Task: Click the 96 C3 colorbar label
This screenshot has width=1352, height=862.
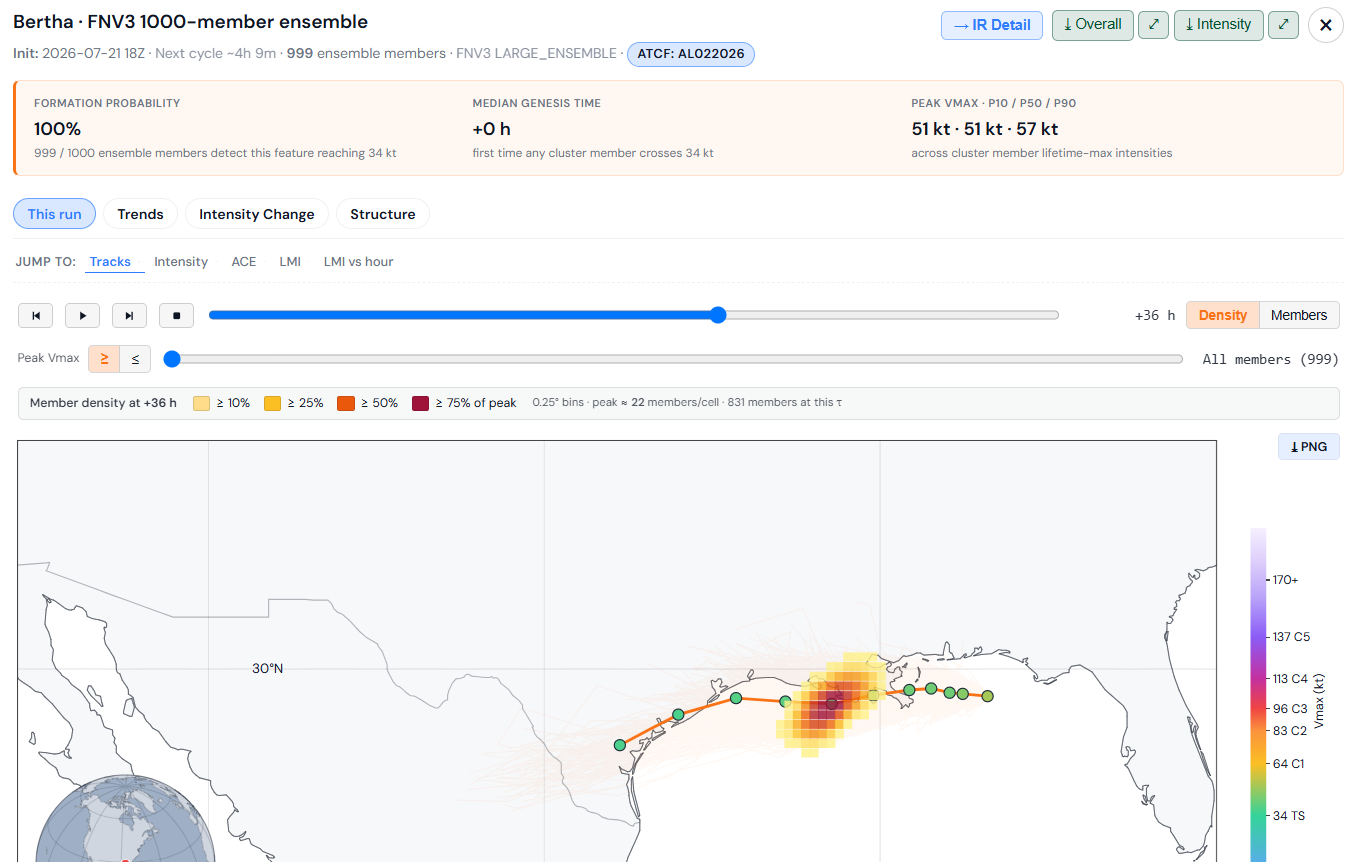Action: 1290,708
